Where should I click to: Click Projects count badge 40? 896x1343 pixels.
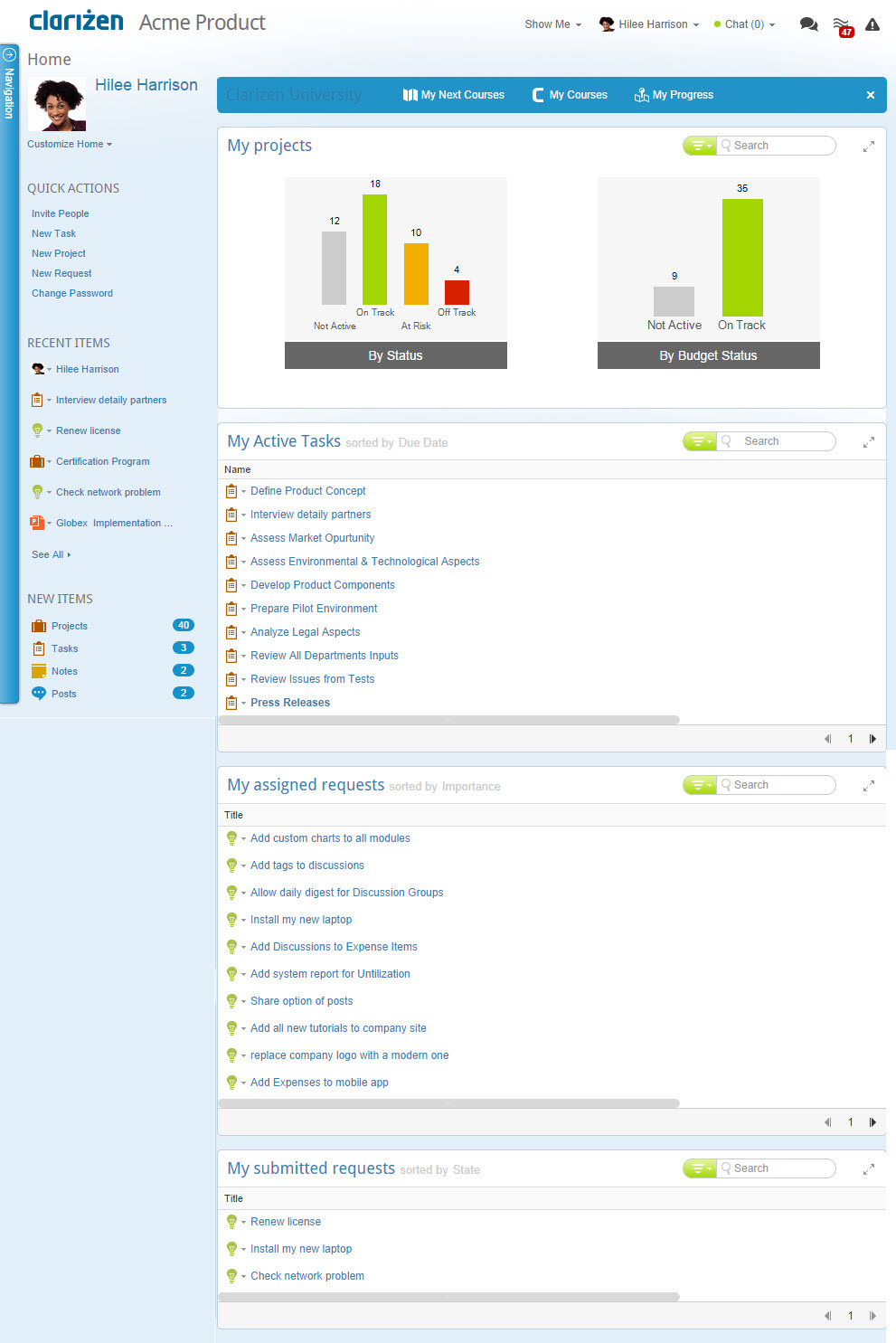[184, 625]
